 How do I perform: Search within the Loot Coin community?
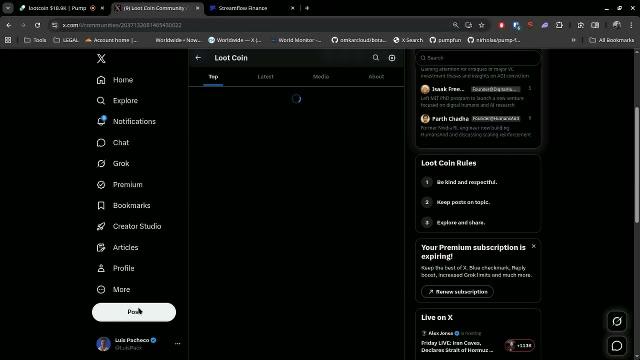coord(376,58)
